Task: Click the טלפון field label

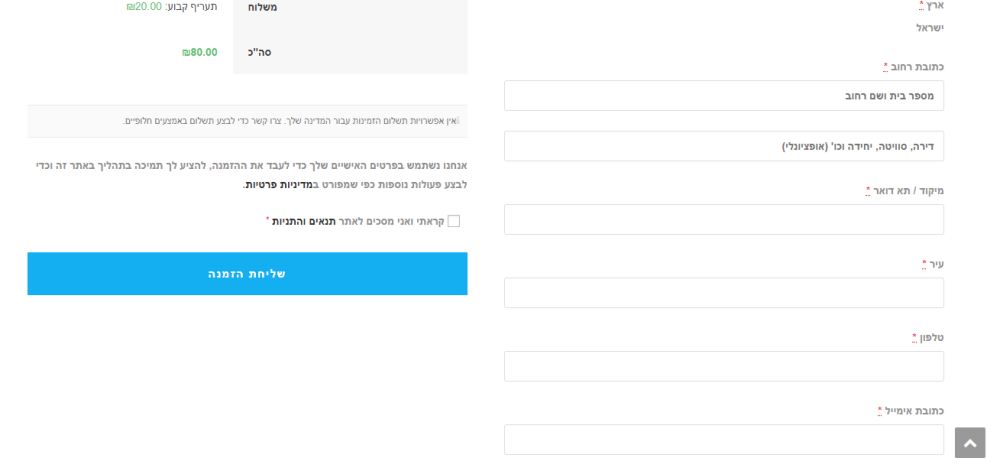Action: coord(930,338)
